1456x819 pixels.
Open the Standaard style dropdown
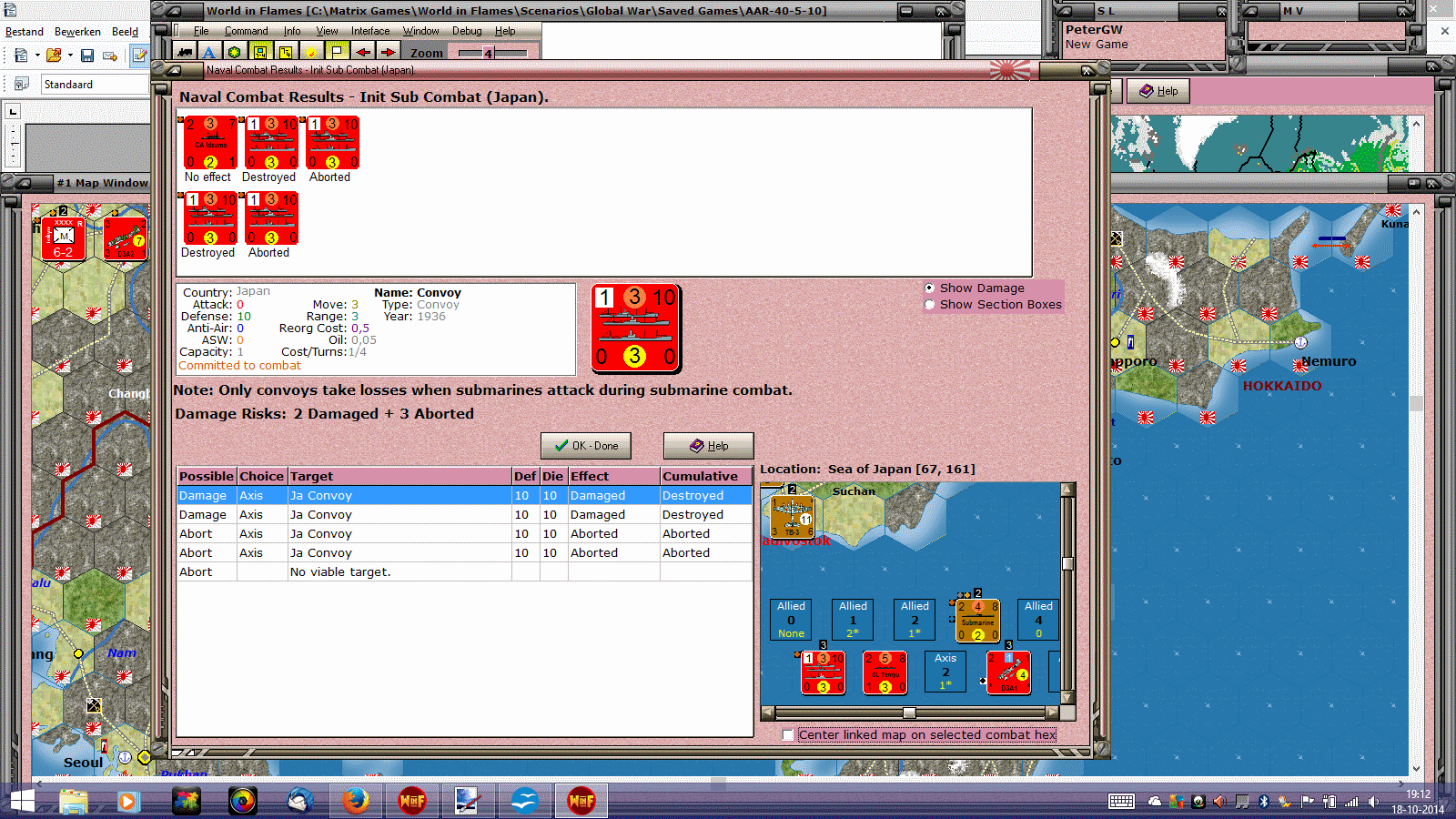pos(96,84)
